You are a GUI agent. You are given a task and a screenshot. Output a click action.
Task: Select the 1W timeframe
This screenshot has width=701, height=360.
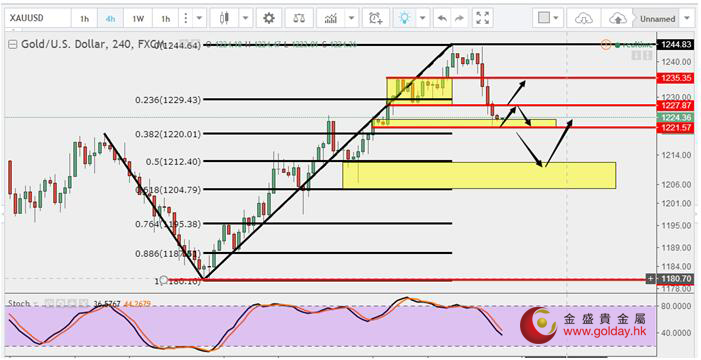(x=138, y=19)
